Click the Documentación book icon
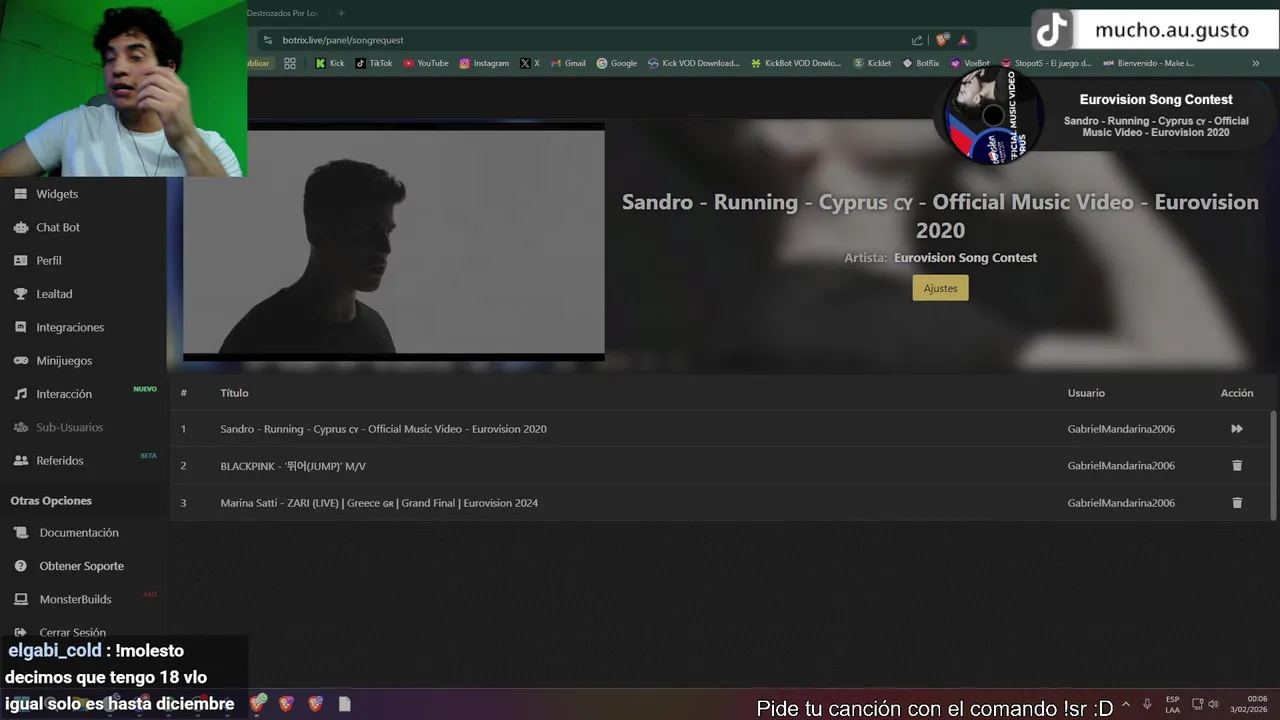 pyautogui.click(x=20, y=533)
